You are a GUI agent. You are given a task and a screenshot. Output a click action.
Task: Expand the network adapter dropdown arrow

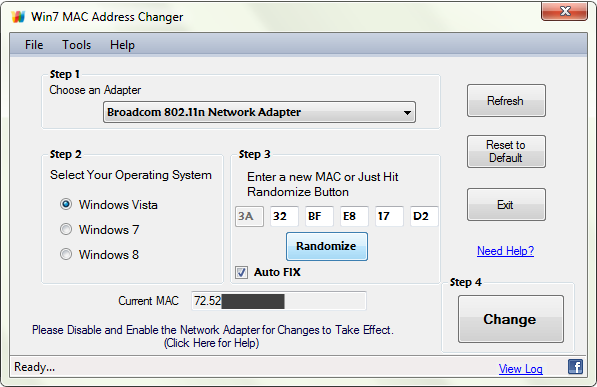(x=407, y=113)
